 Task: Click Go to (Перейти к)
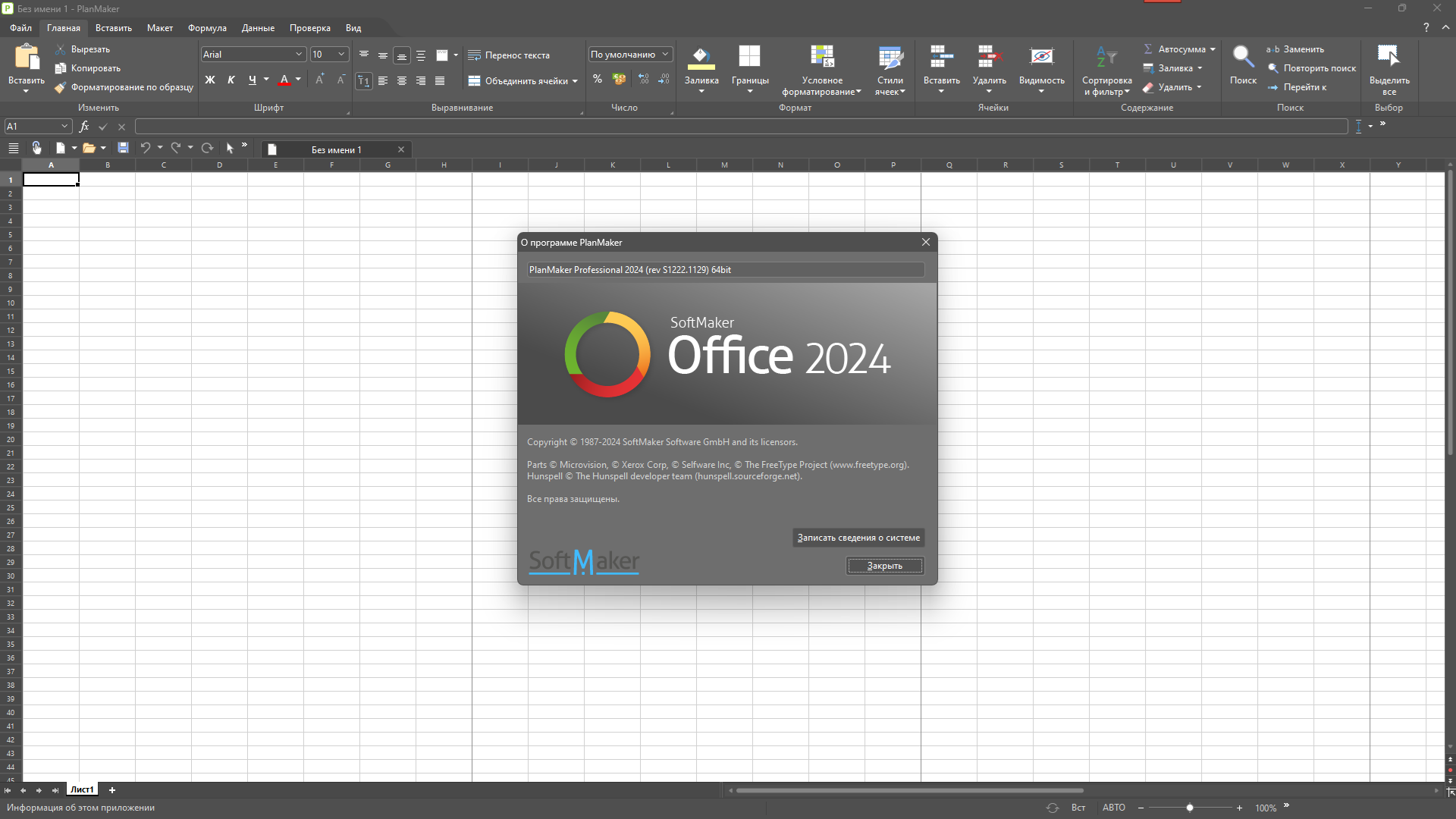click(1296, 87)
